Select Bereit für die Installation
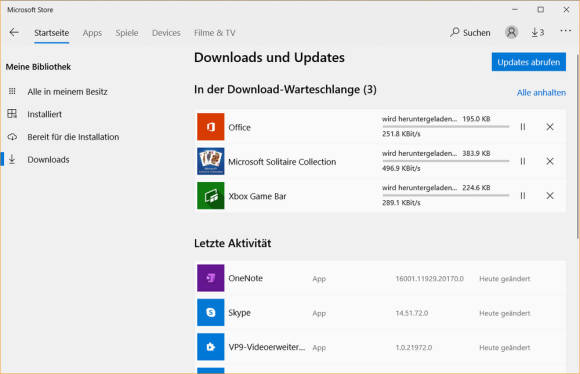 tap(73, 137)
